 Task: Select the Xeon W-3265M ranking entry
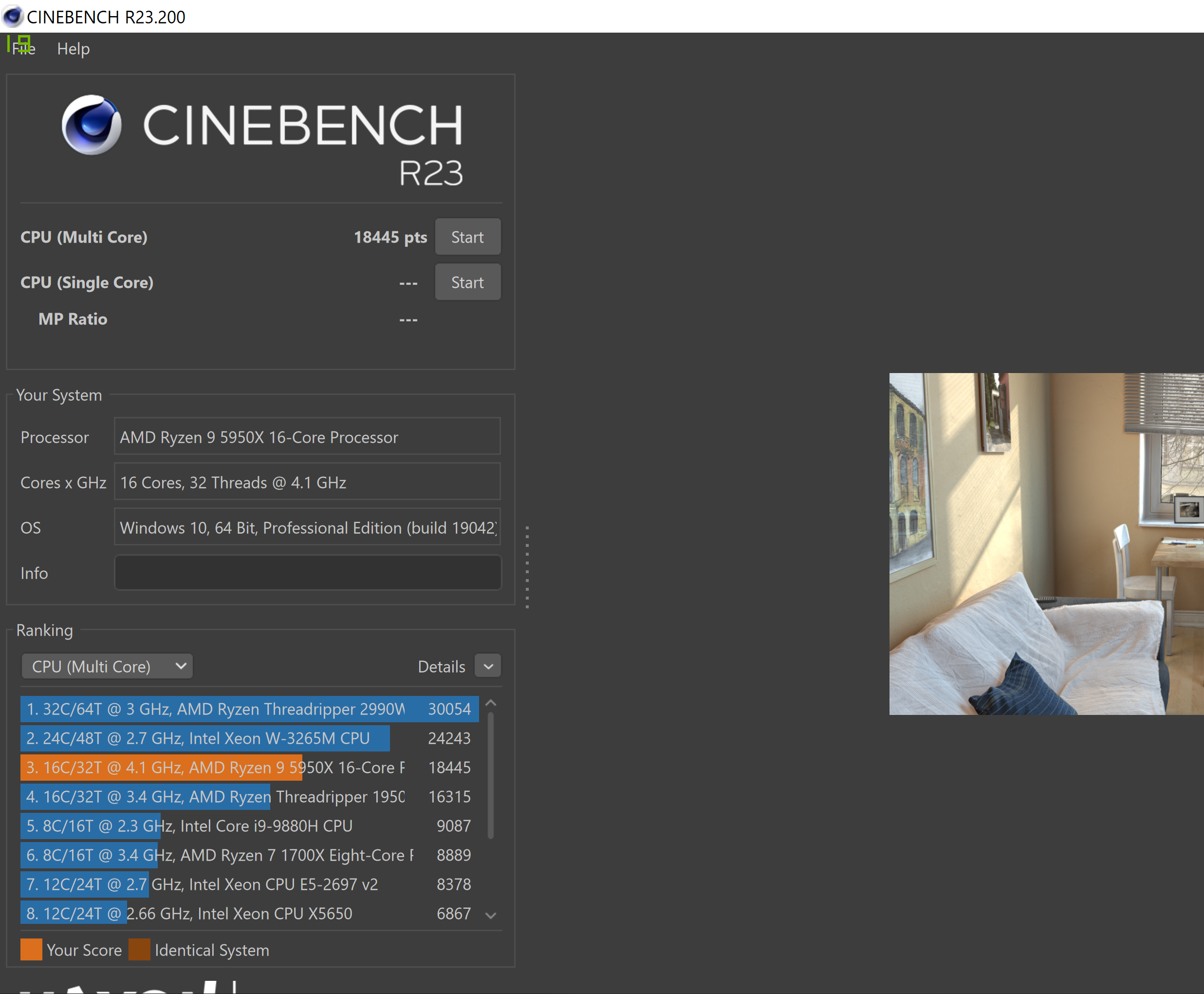tap(229, 738)
